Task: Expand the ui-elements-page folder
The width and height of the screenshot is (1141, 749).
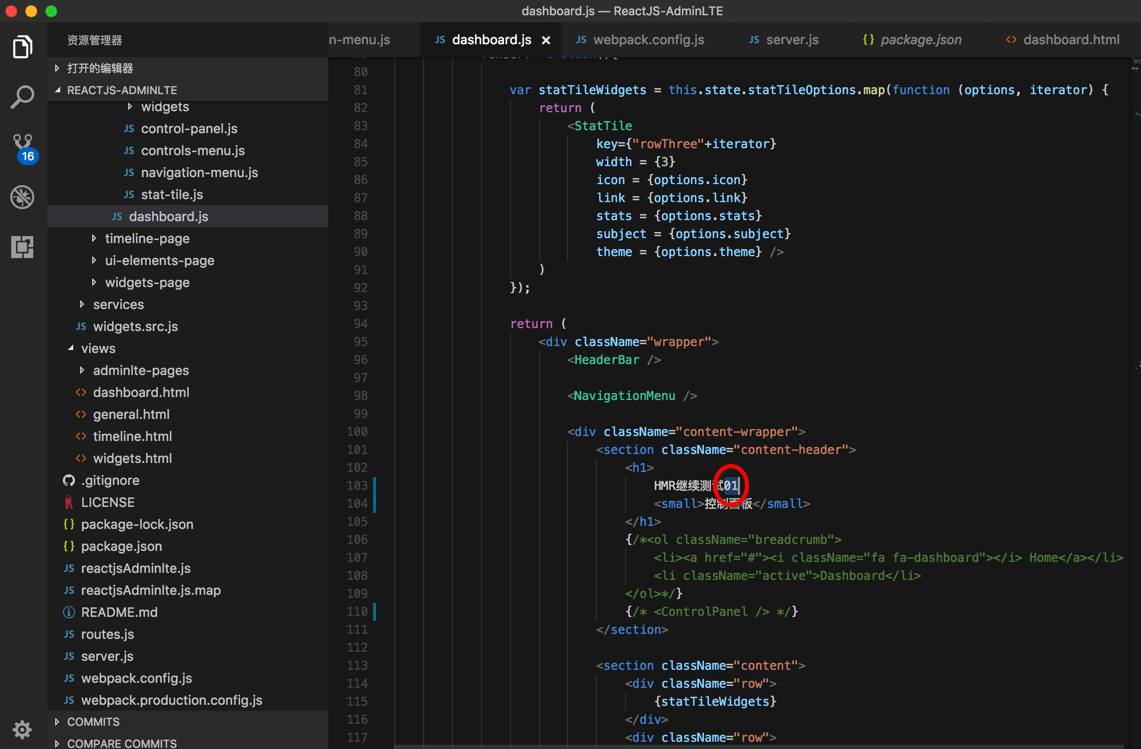Action: [x=159, y=260]
